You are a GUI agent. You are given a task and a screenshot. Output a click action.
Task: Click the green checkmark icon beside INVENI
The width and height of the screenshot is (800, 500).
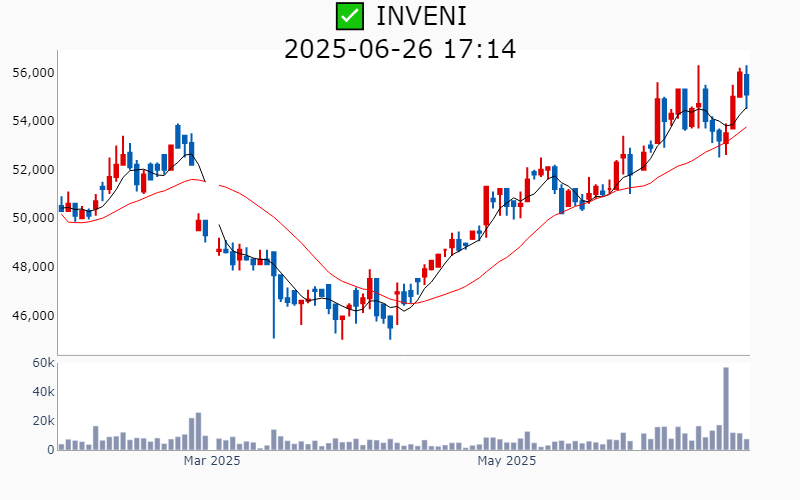click(350, 16)
